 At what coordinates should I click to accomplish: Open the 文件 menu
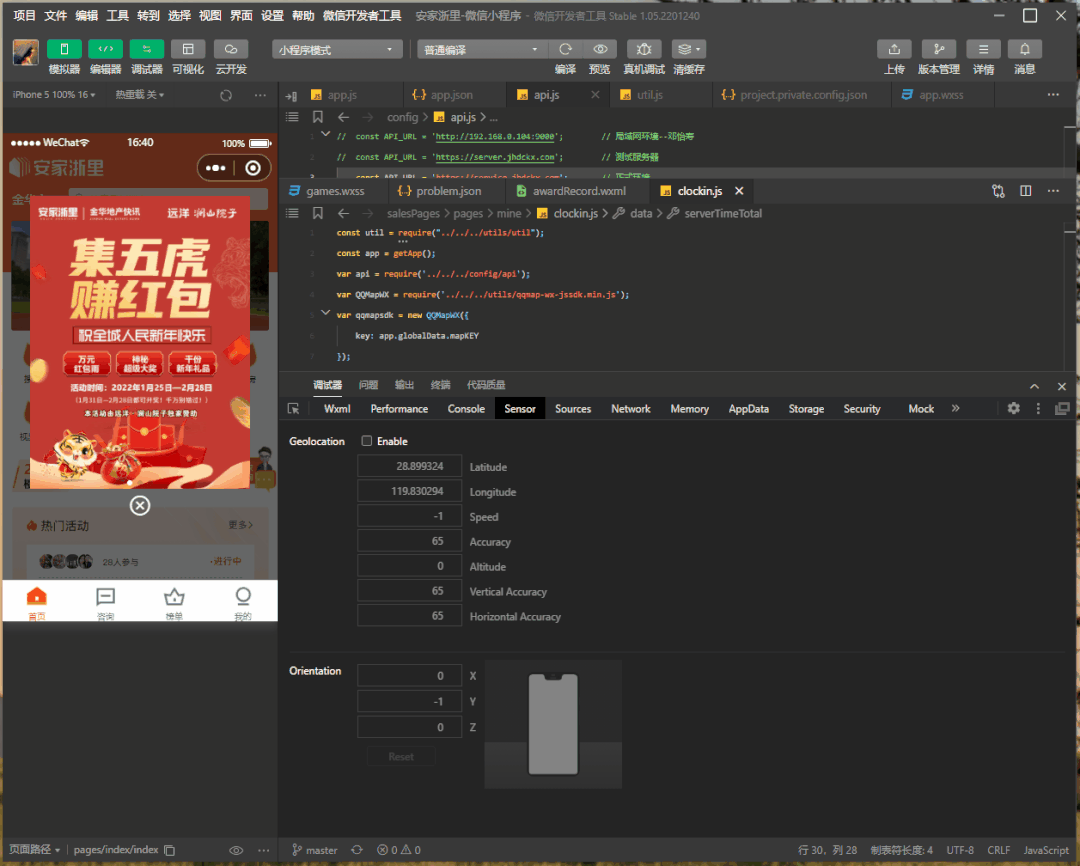click(x=56, y=16)
